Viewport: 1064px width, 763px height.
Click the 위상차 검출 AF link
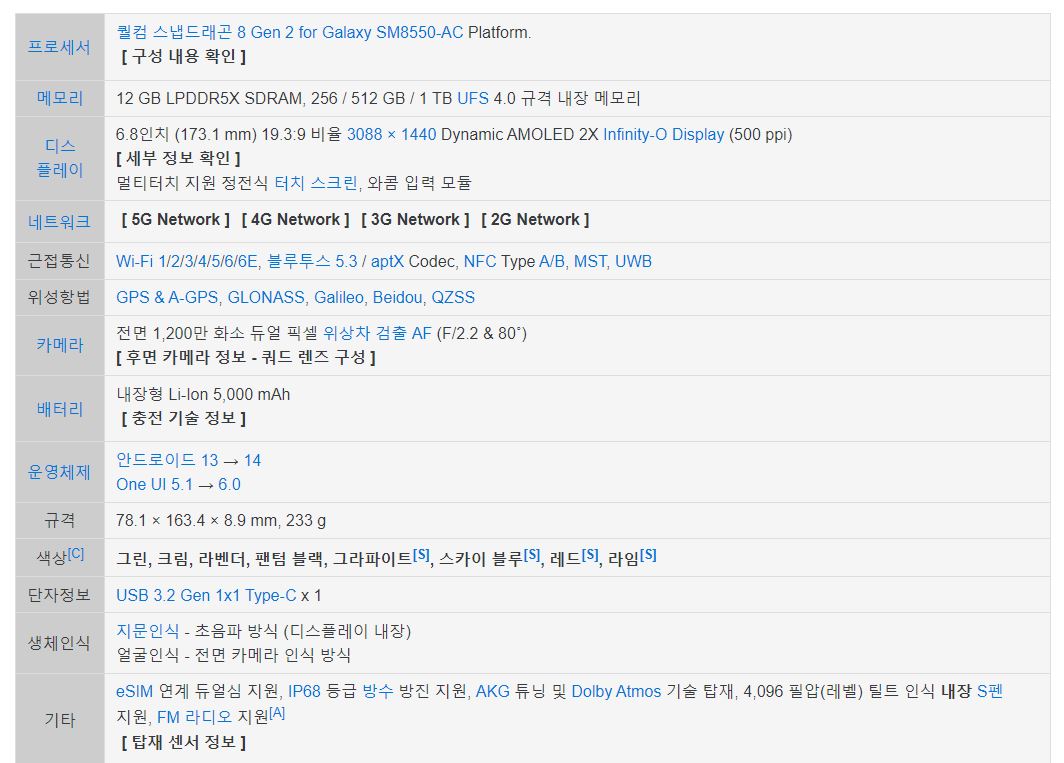tap(377, 333)
